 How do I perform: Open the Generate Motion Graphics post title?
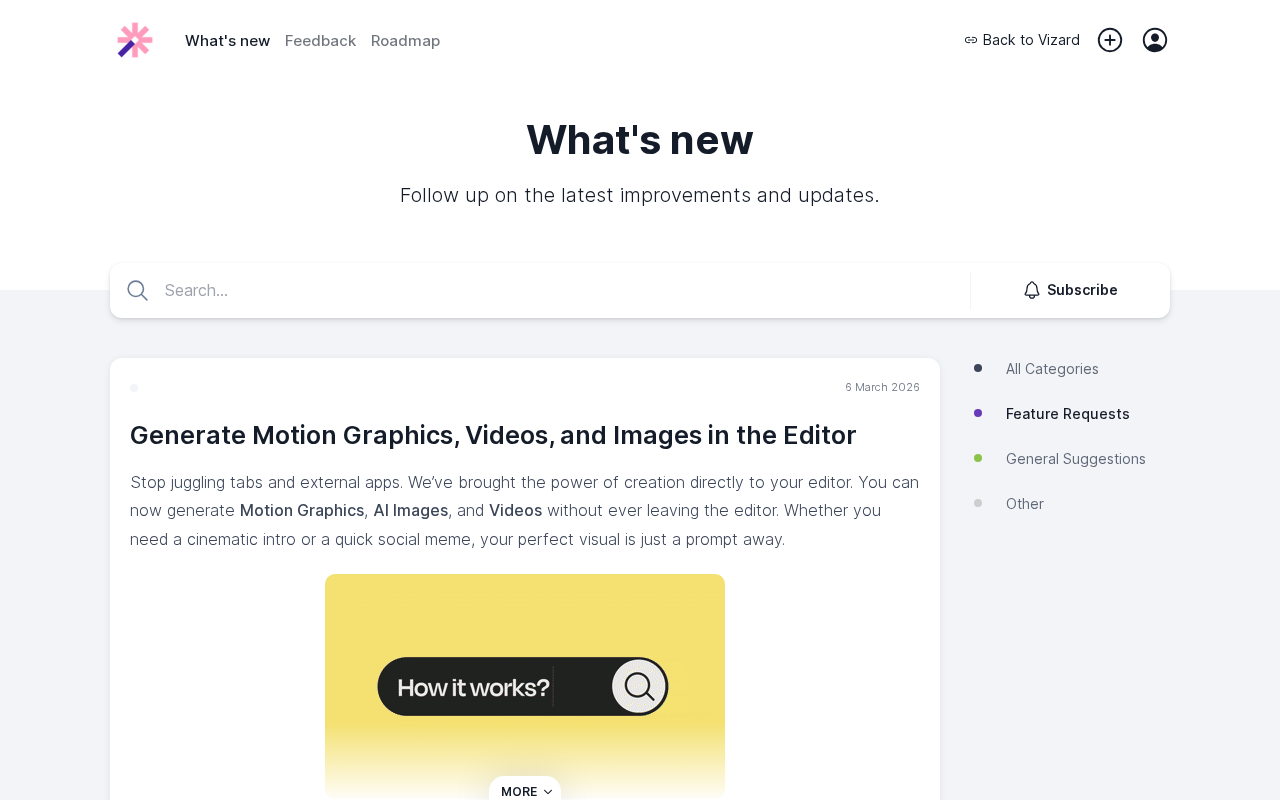click(x=493, y=435)
